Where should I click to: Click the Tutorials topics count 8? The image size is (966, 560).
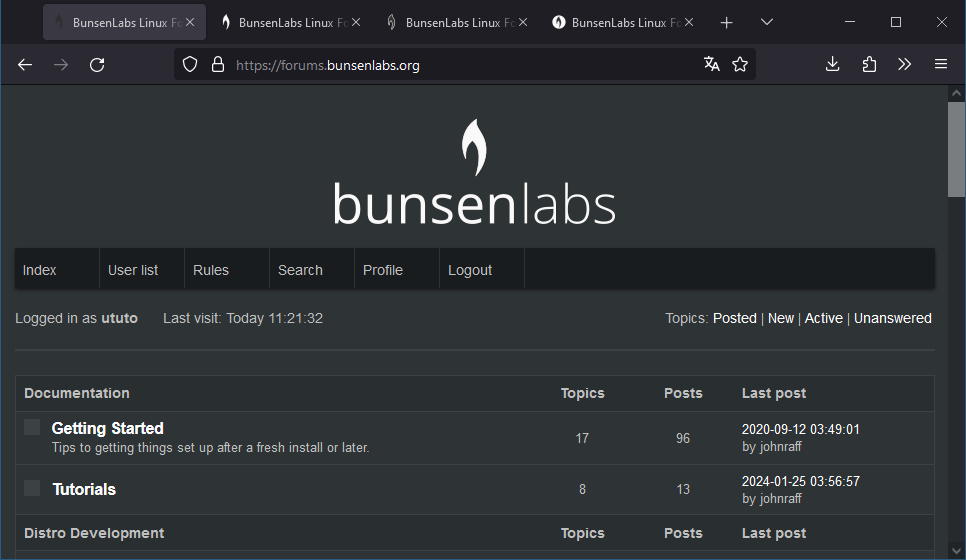coord(582,489)
